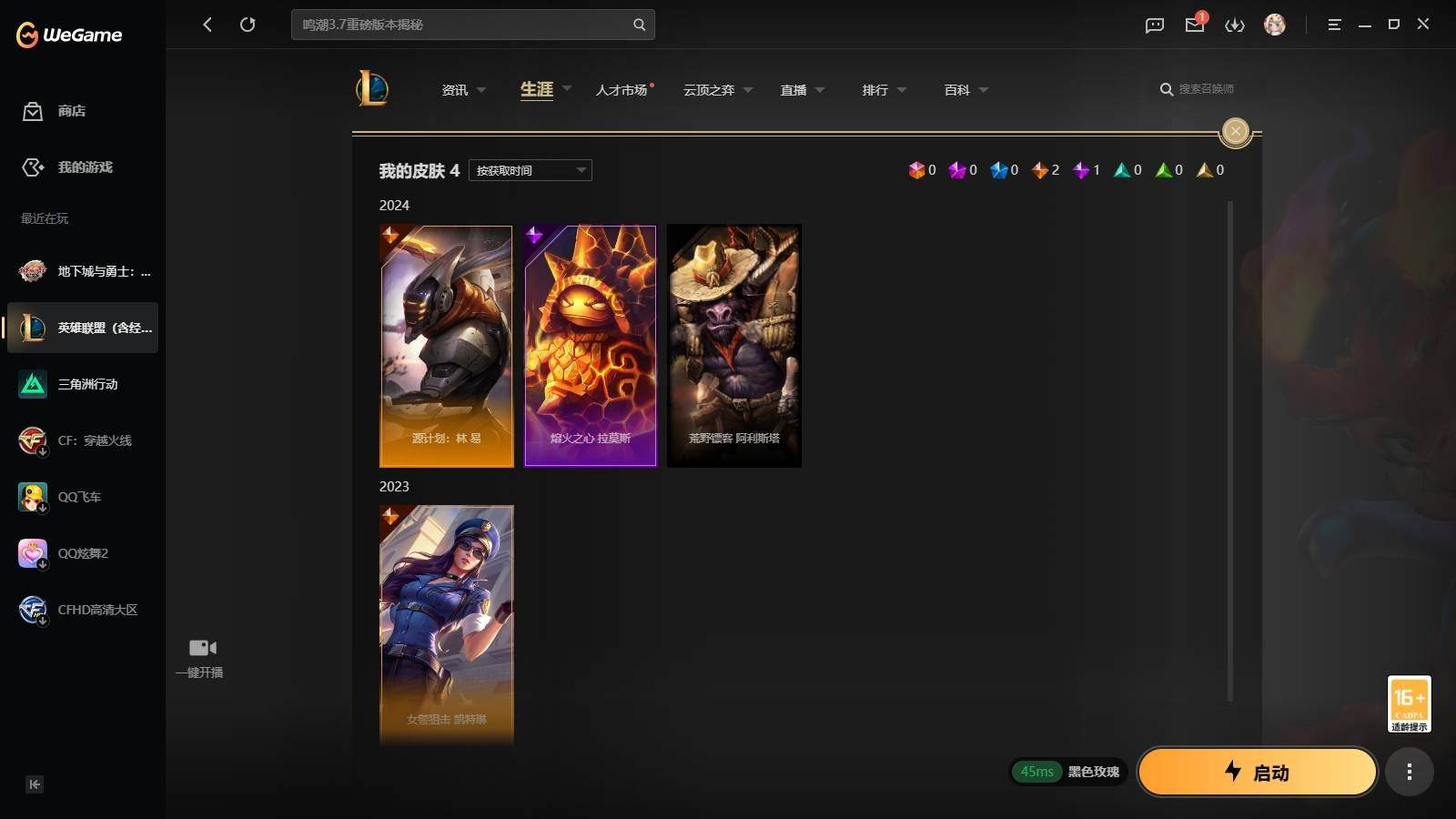
Task: Open the 16+ age rating notice
Action: pos(1409,703)
